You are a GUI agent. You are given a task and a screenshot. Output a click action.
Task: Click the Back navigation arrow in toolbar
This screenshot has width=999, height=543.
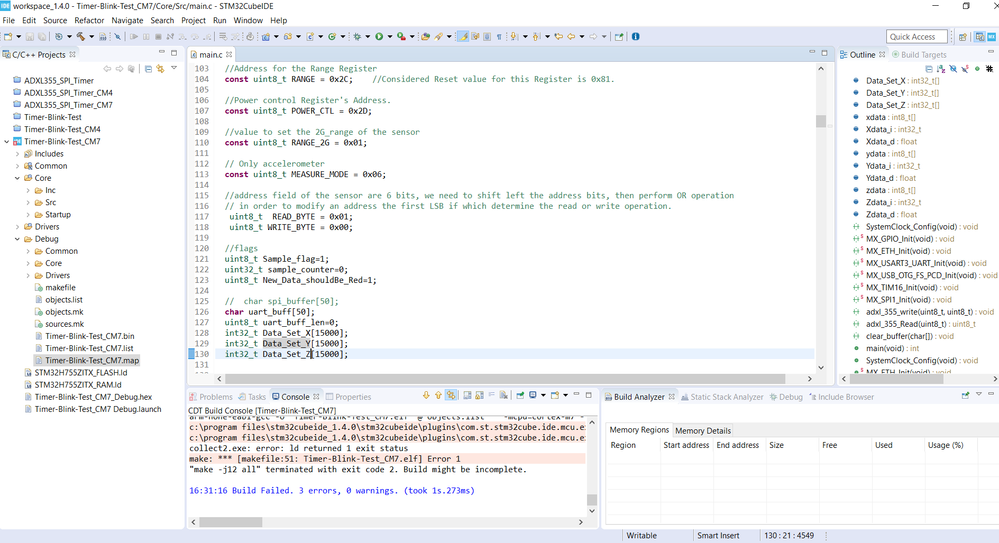pyautogui.click(x=571, y=36)
